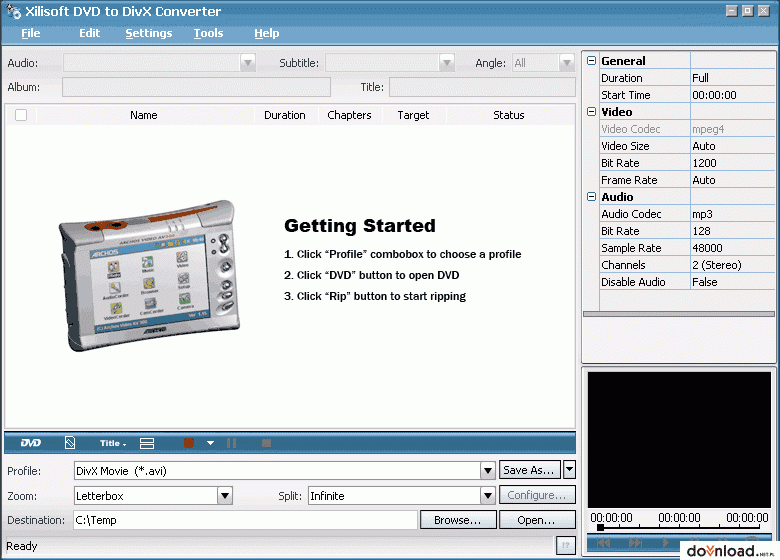Image resolution: width=780 pixels, height=560 pixels.
Task: Click the audio Bit Rate value '128'
Action: click(732, 231)
